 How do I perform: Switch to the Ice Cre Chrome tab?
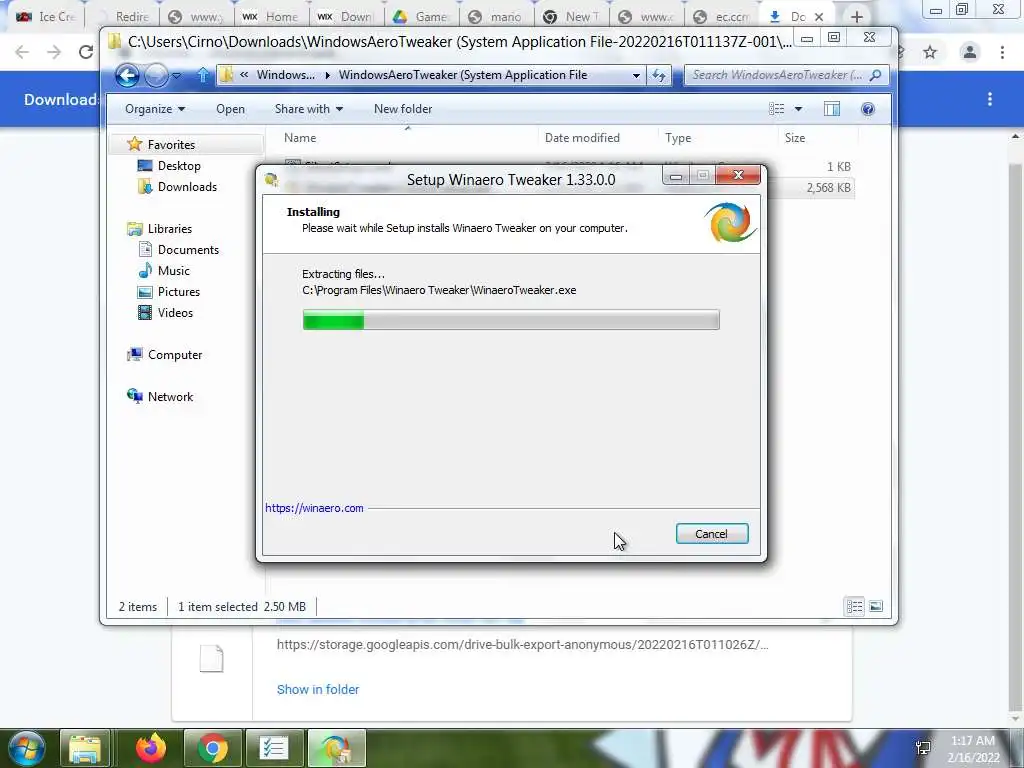(44, 16)
